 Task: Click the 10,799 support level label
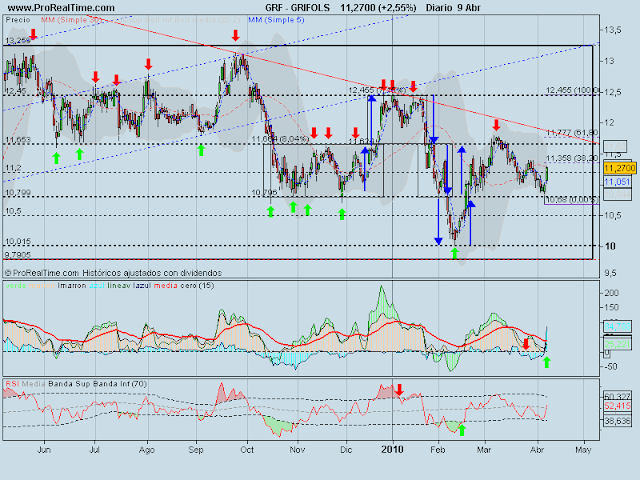coord(18,192)
